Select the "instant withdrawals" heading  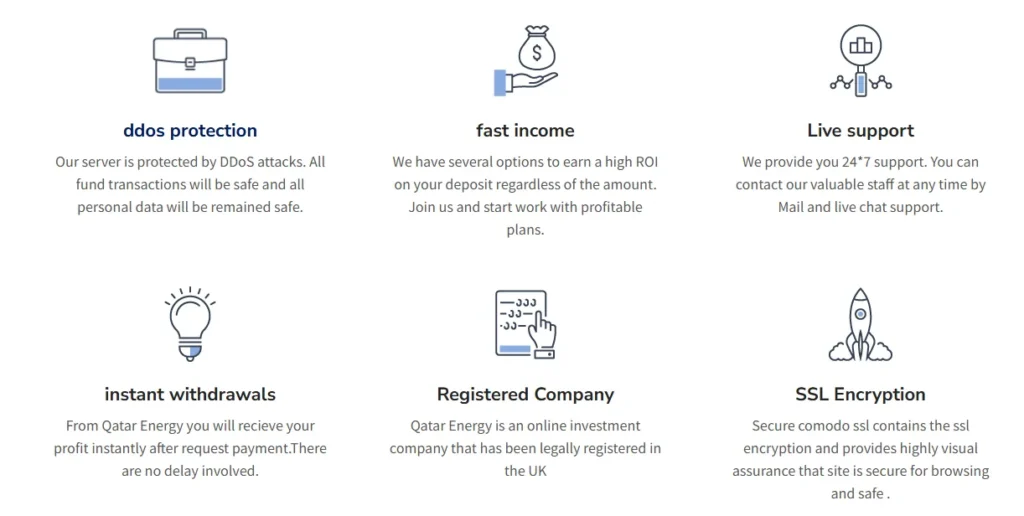click(x=190, y=394)
